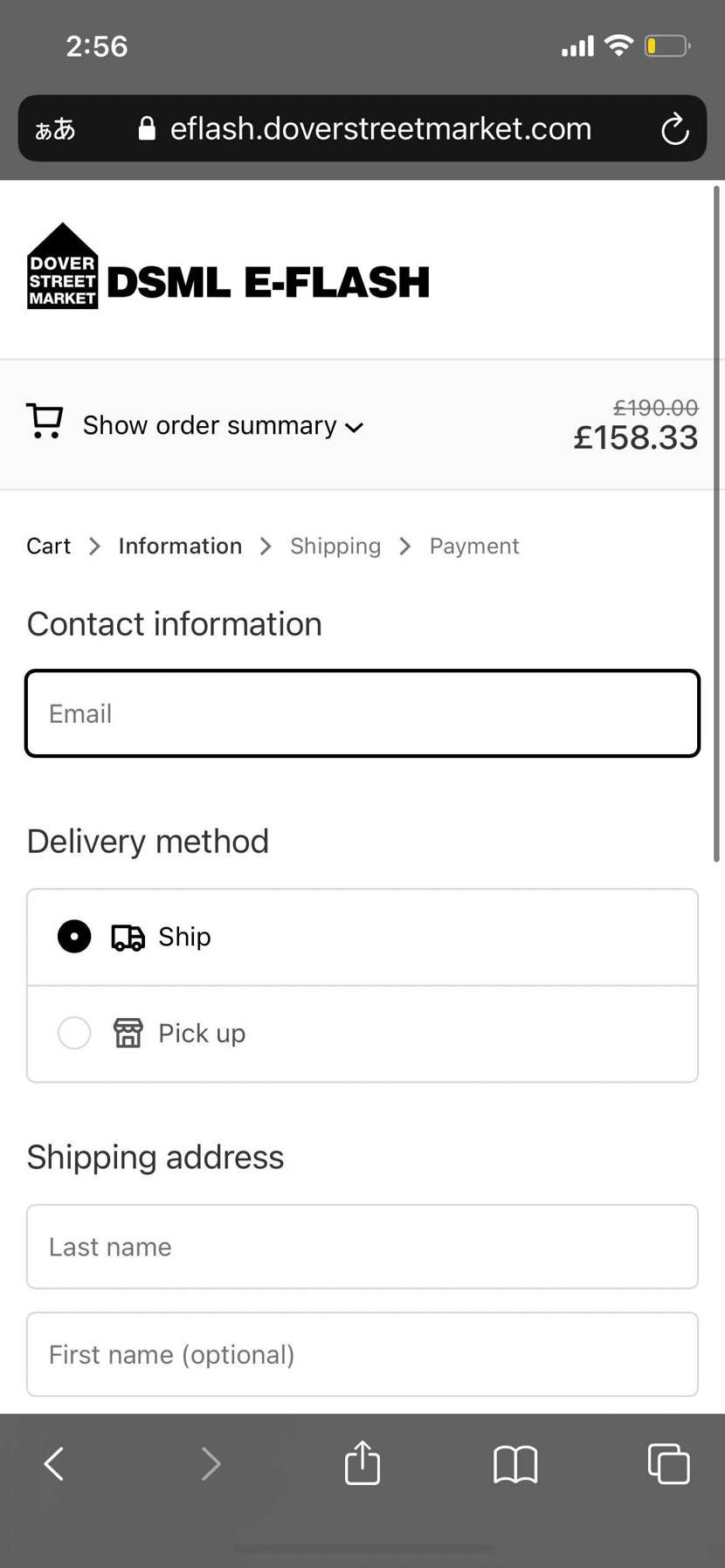Screen dimensions: 725x1568
Task: Tap the website address in URL bar
Action: (380, 129)
